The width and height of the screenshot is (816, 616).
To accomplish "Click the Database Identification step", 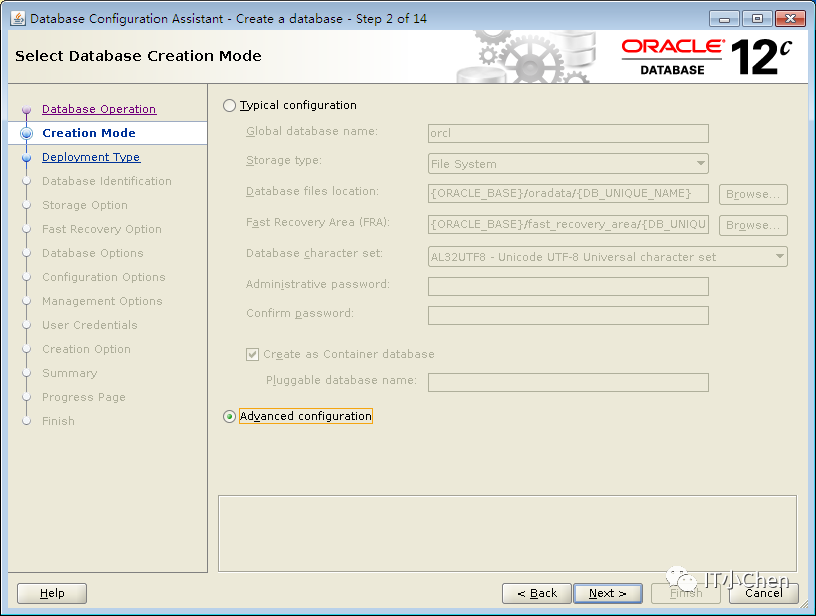I will click(x=107, y=181).
